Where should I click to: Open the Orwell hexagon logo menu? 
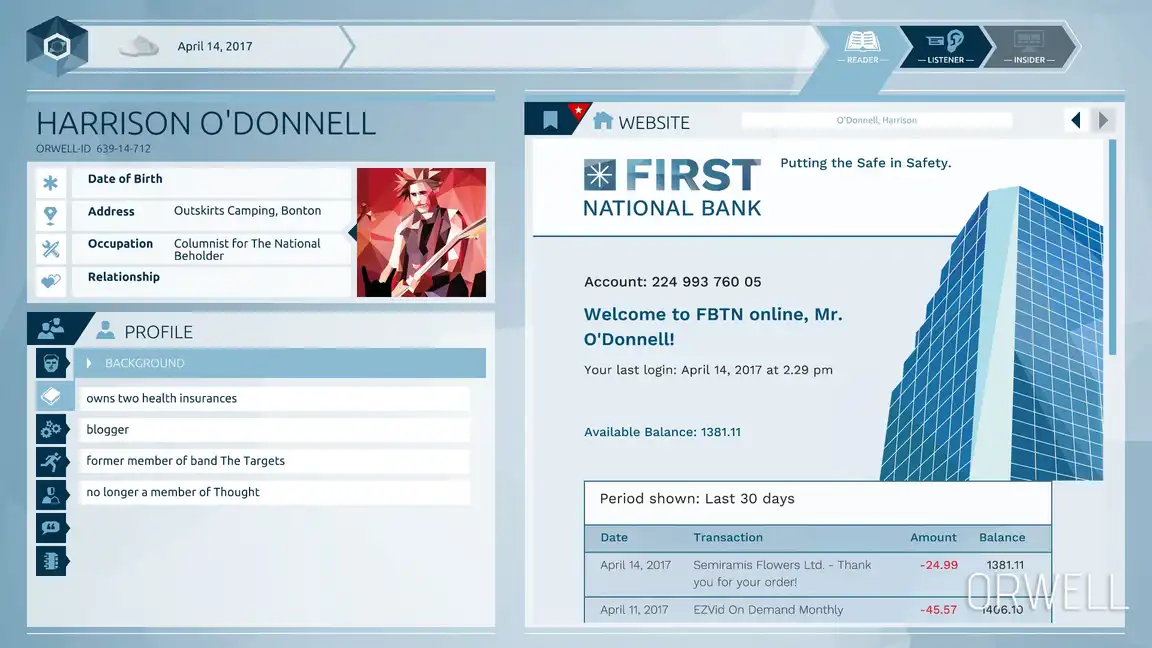coord(57,46)
